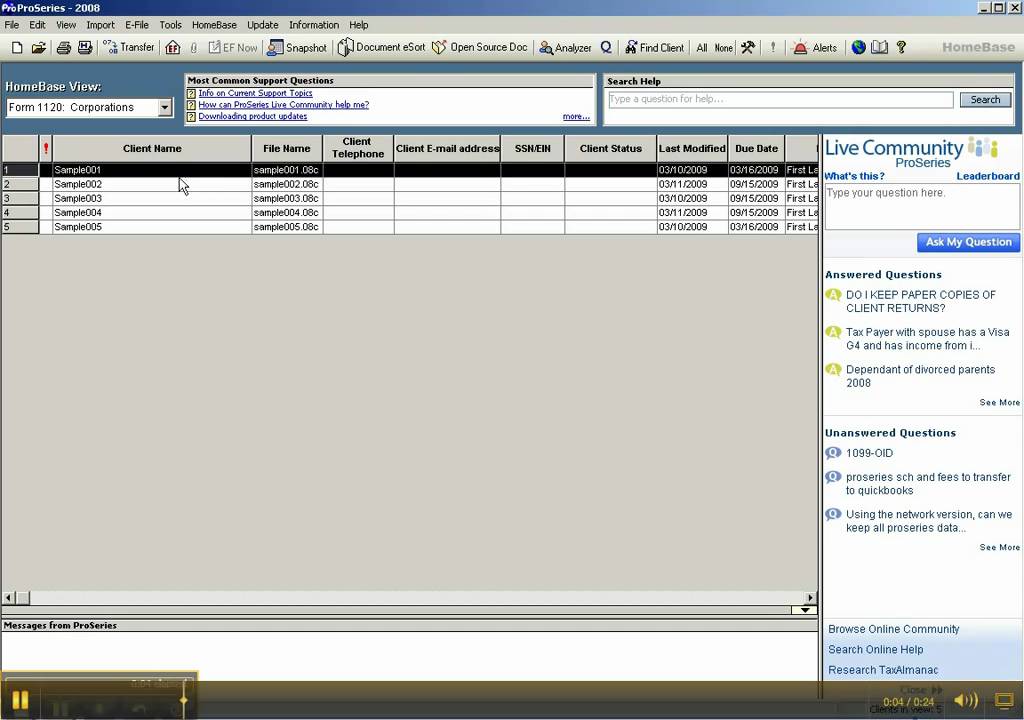1024x720 pixels.
Task: Open the paper copies answered question
Action: [921, 301]
